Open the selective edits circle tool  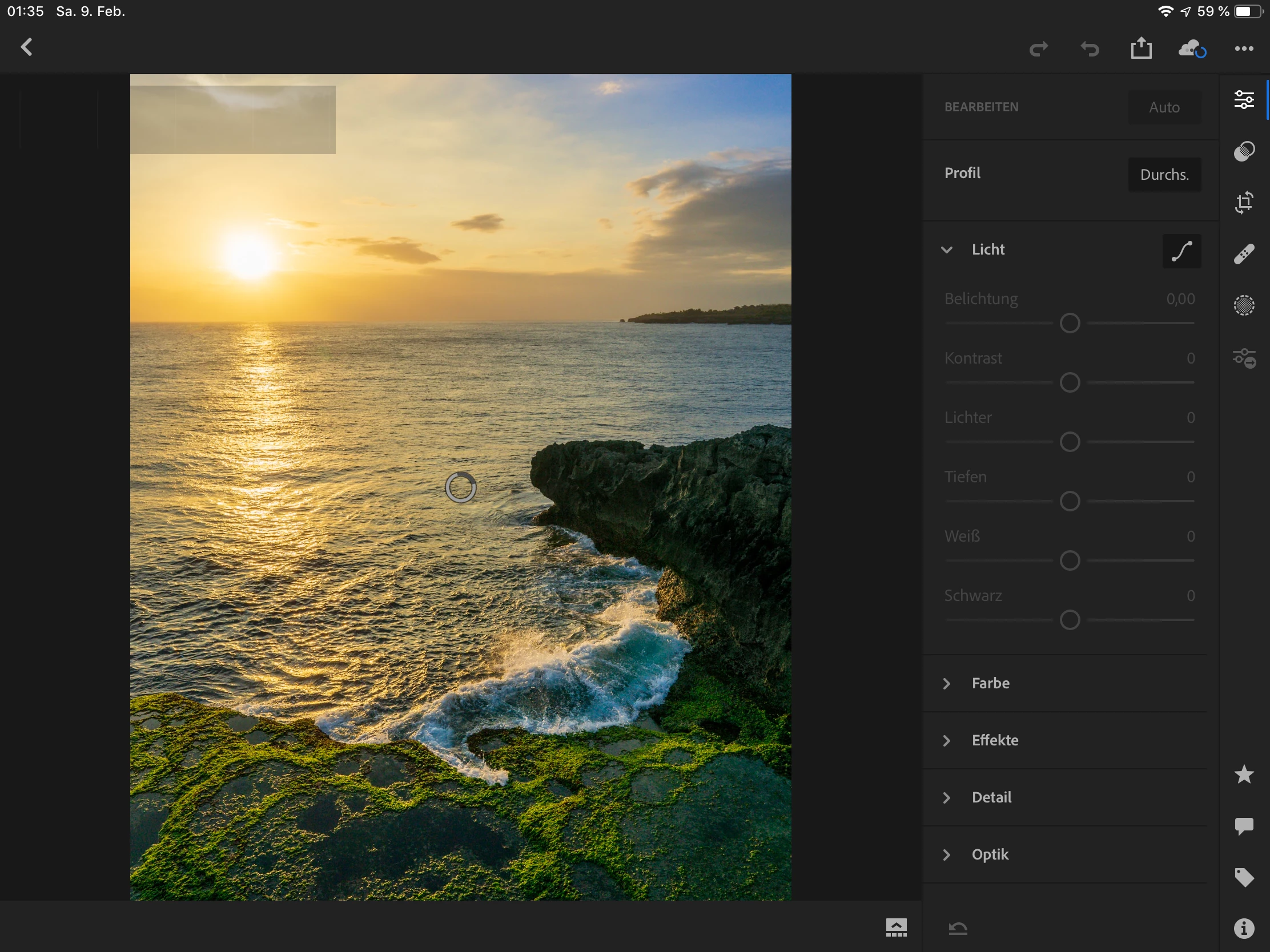[1244, 305]
